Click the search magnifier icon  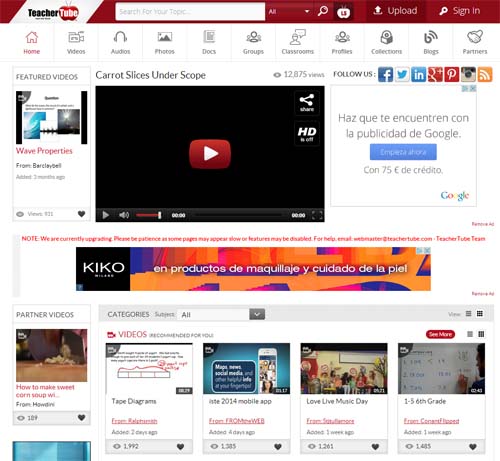point(323,11)
